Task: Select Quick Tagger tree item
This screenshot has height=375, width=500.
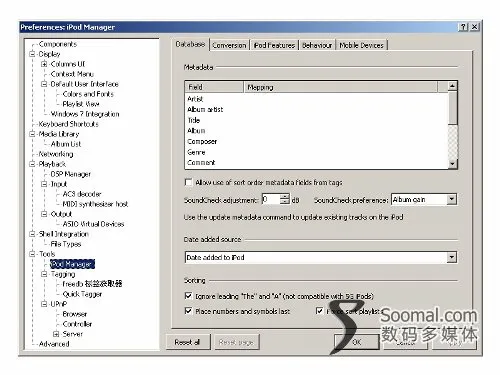Action: [82, 294]
